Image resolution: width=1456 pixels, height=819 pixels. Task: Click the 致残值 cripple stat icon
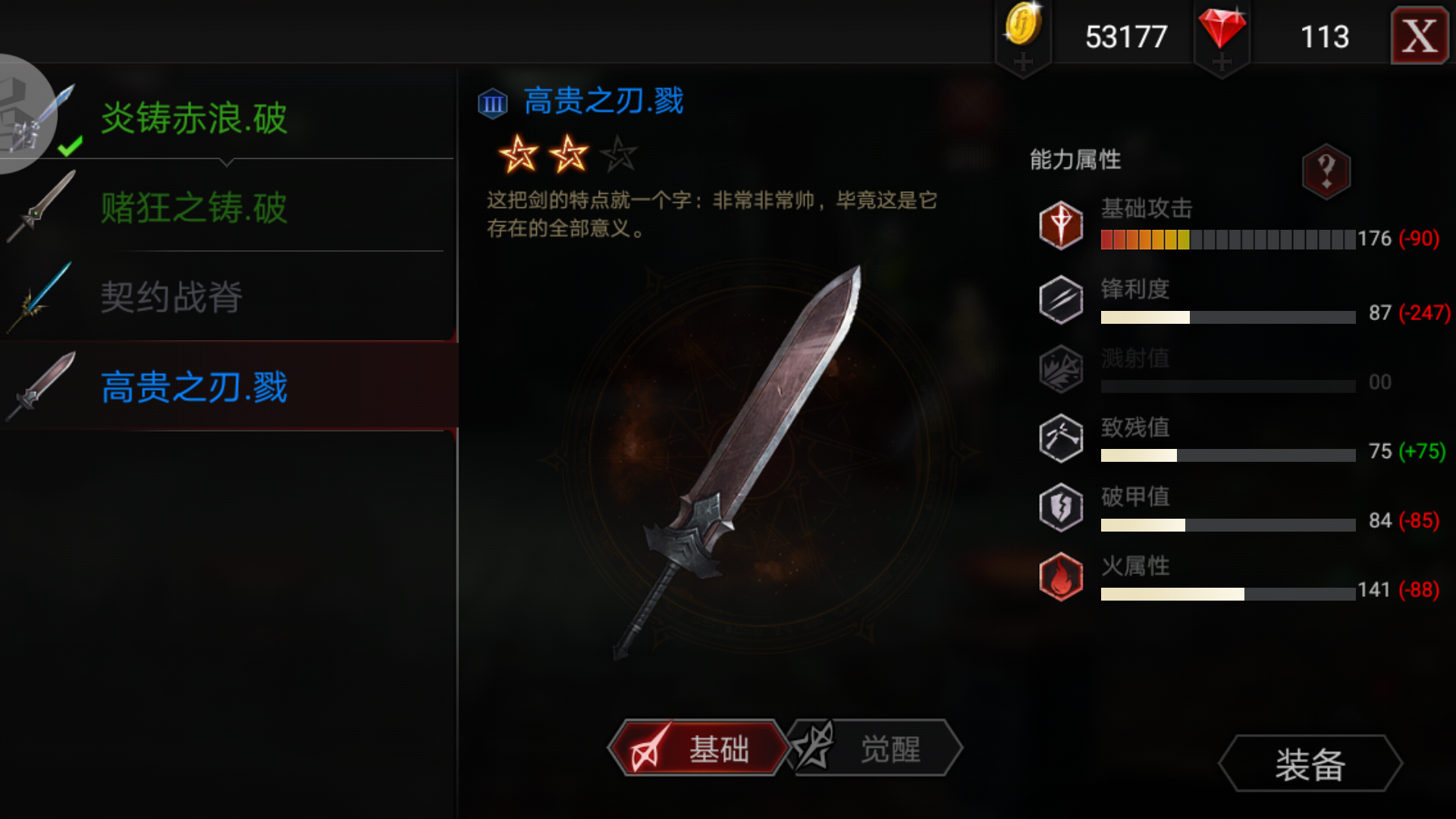[x=1061, y=438]
